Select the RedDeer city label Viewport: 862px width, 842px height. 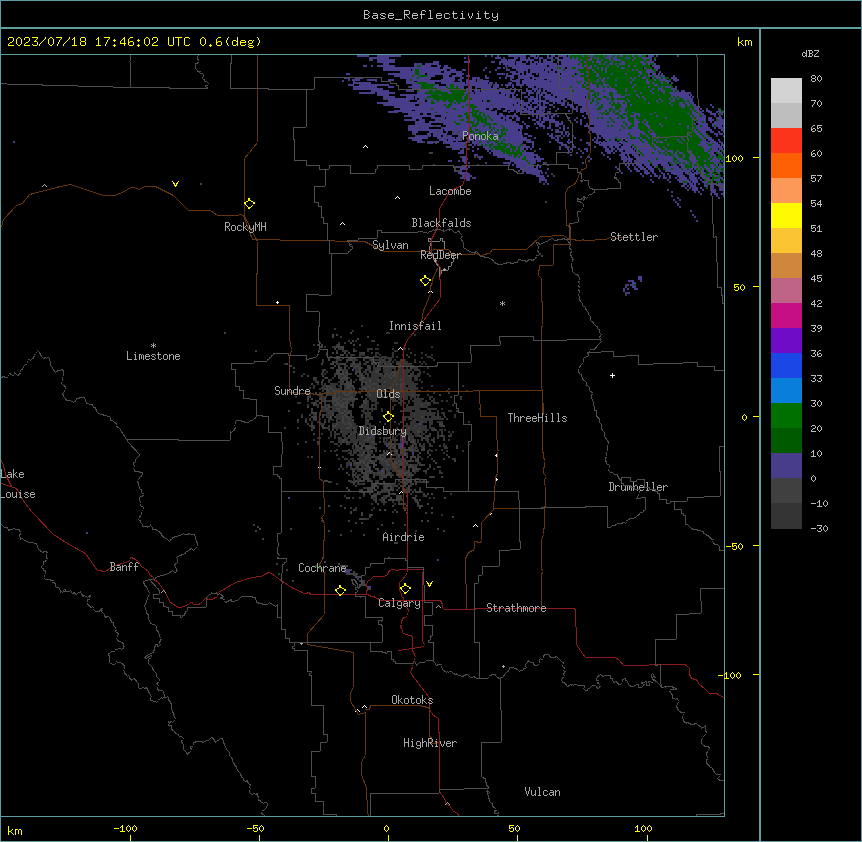pyautogui.click(x=440, y=255)
